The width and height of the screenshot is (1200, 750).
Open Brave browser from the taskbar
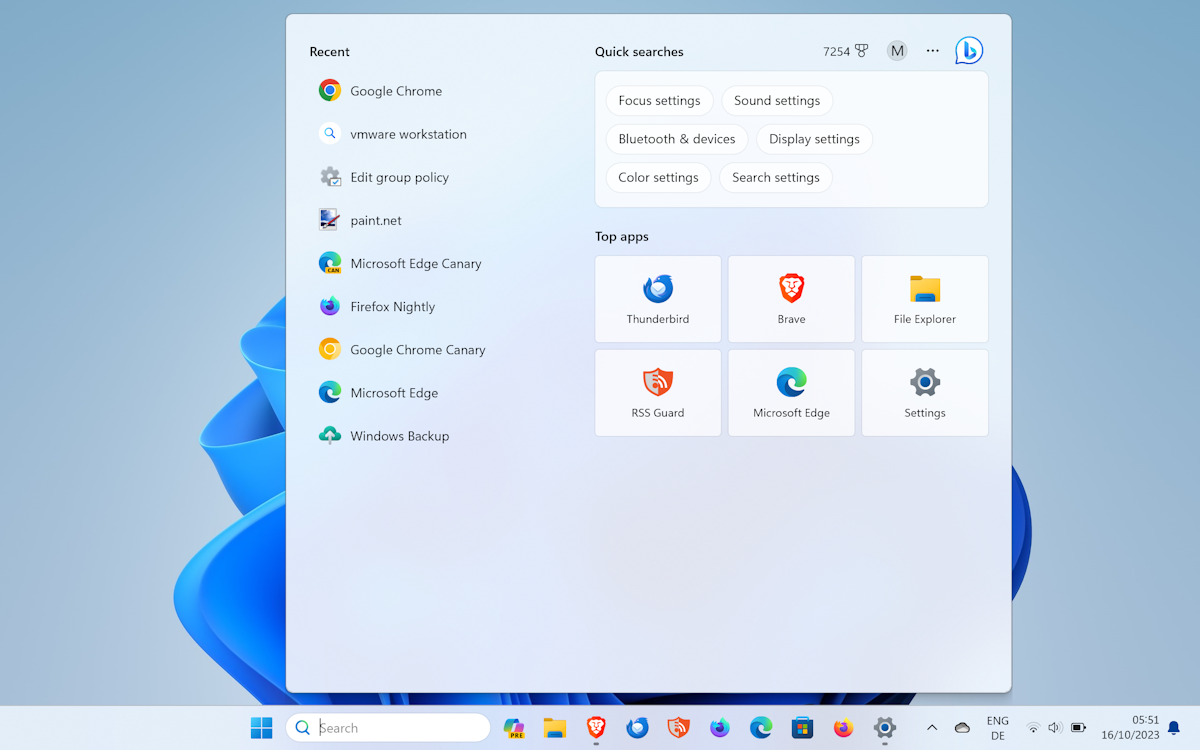click(x=596, y=727)
